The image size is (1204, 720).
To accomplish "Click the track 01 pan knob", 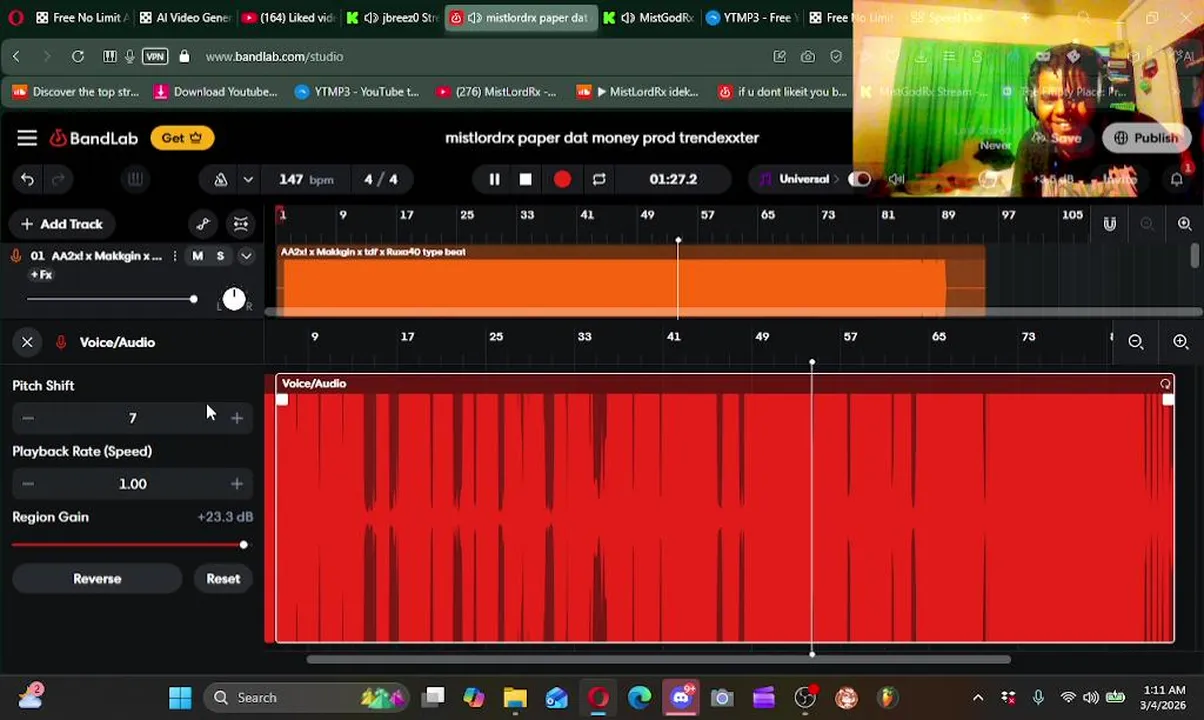I will click(x=234, y=299).
